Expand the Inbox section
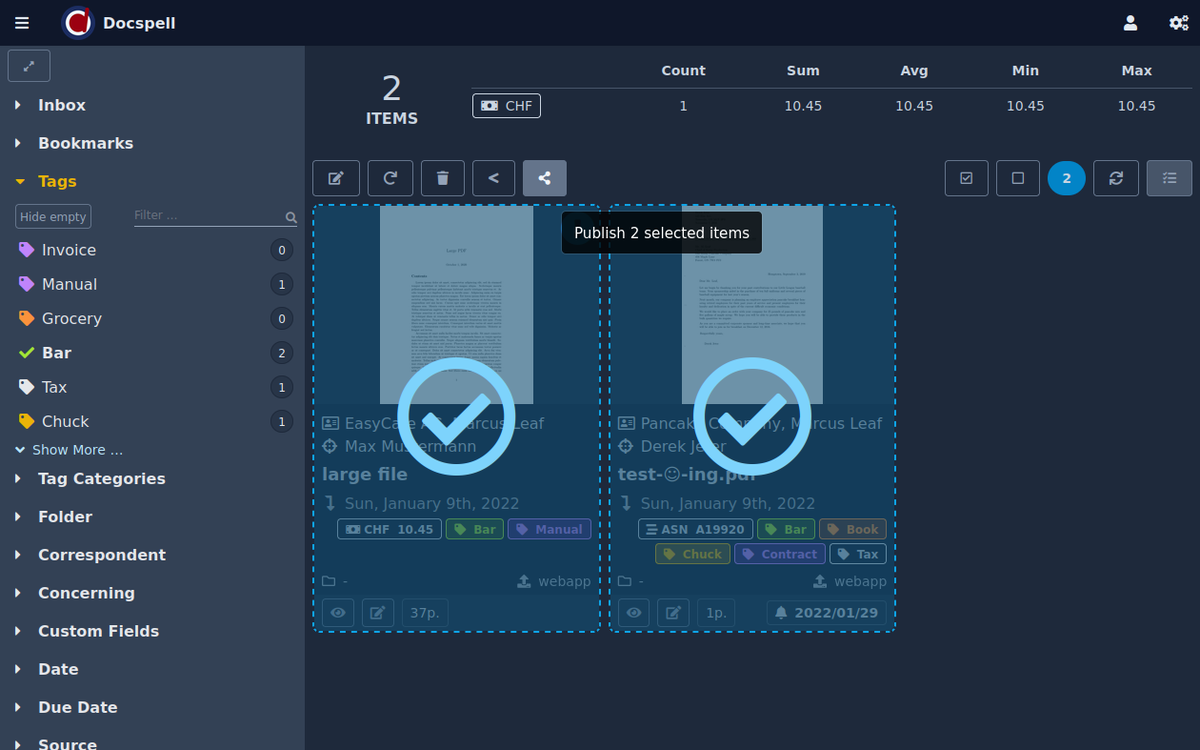This screenshot has width=1200, height=750. 61,105
